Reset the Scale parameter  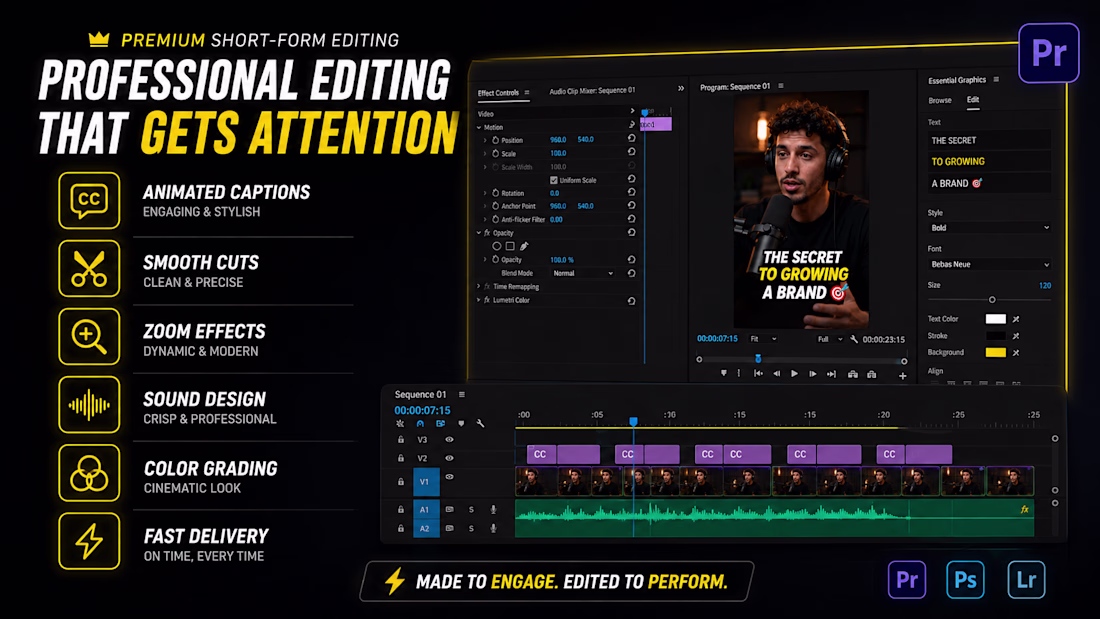631,152
